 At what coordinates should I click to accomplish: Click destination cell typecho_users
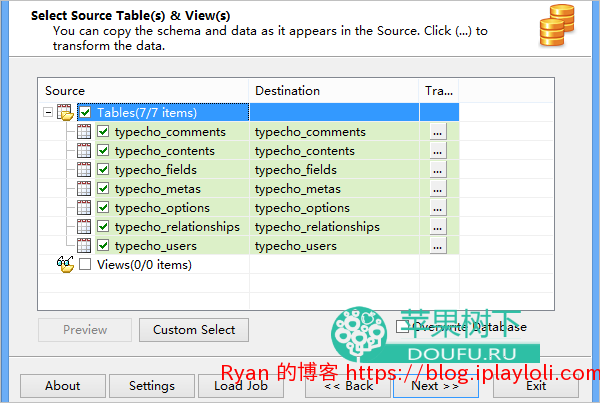pos(334,246)
